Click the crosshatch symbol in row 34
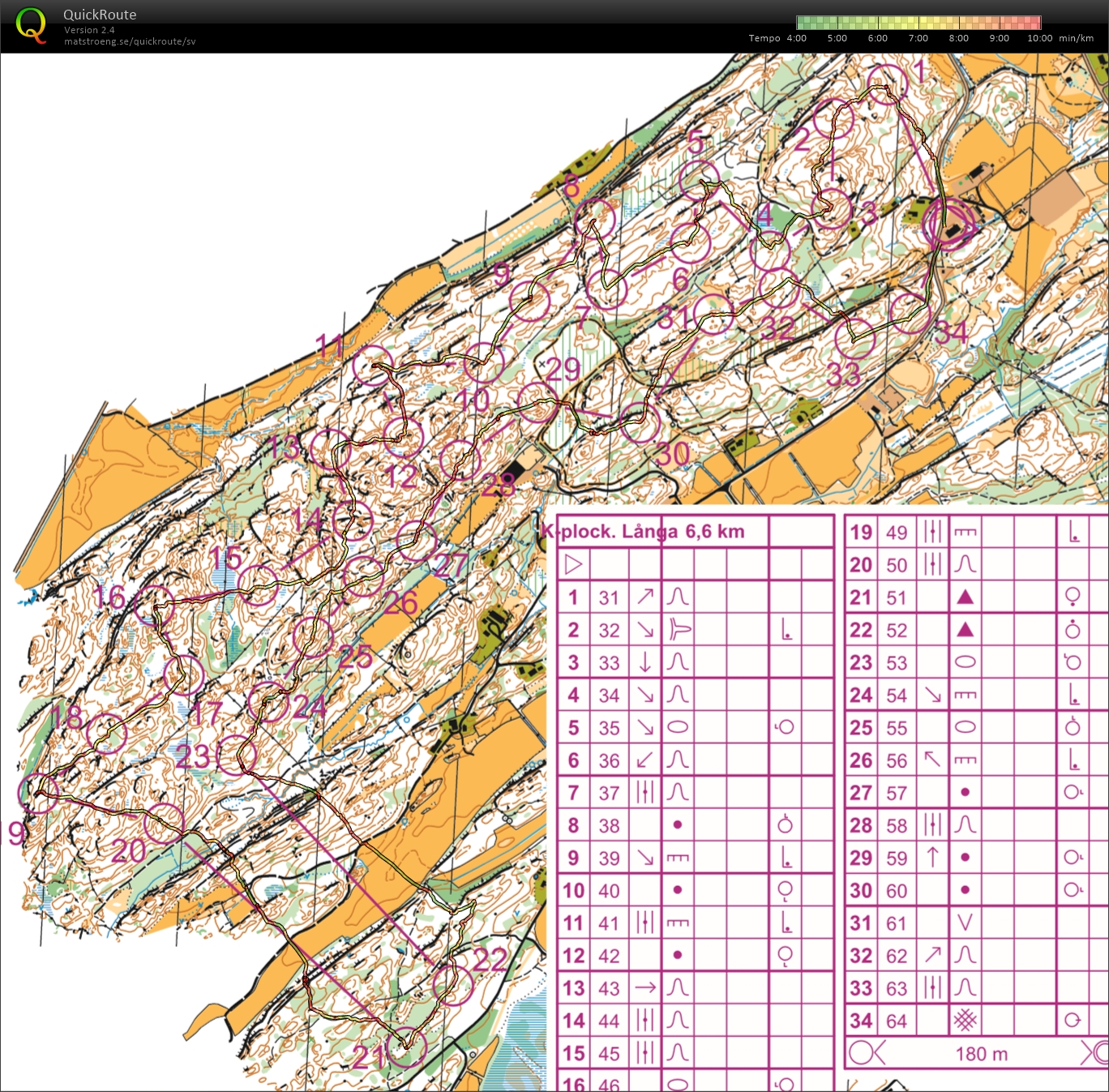This screenshot has height=1092, width=1109. pos(965,1021)
